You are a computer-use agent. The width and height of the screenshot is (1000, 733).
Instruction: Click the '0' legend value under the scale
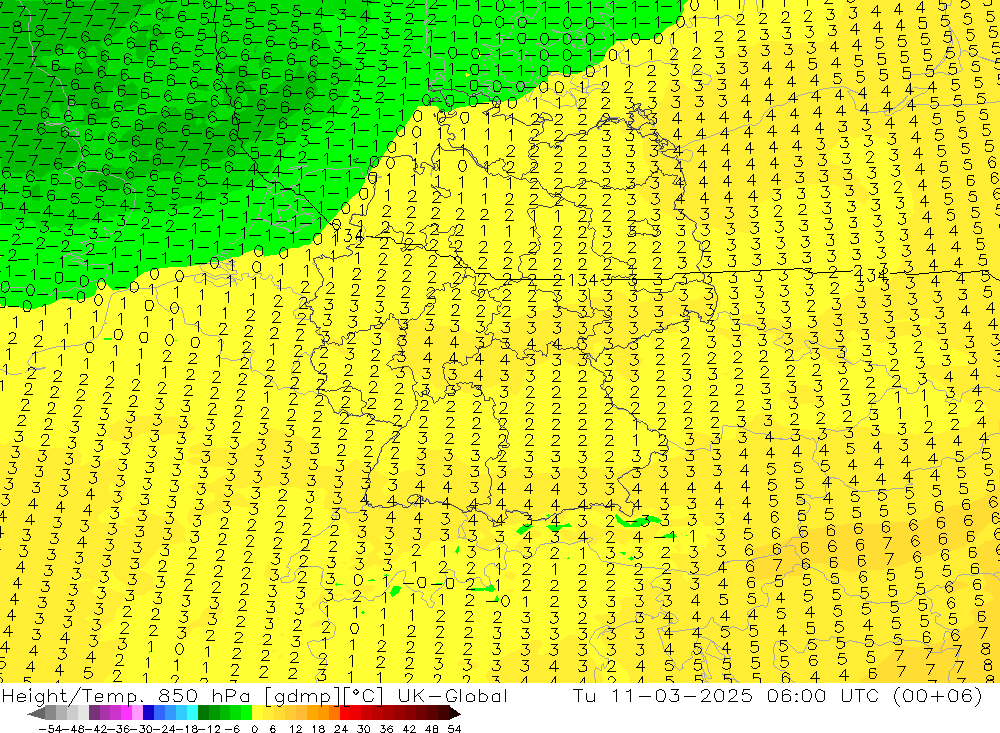254,729
